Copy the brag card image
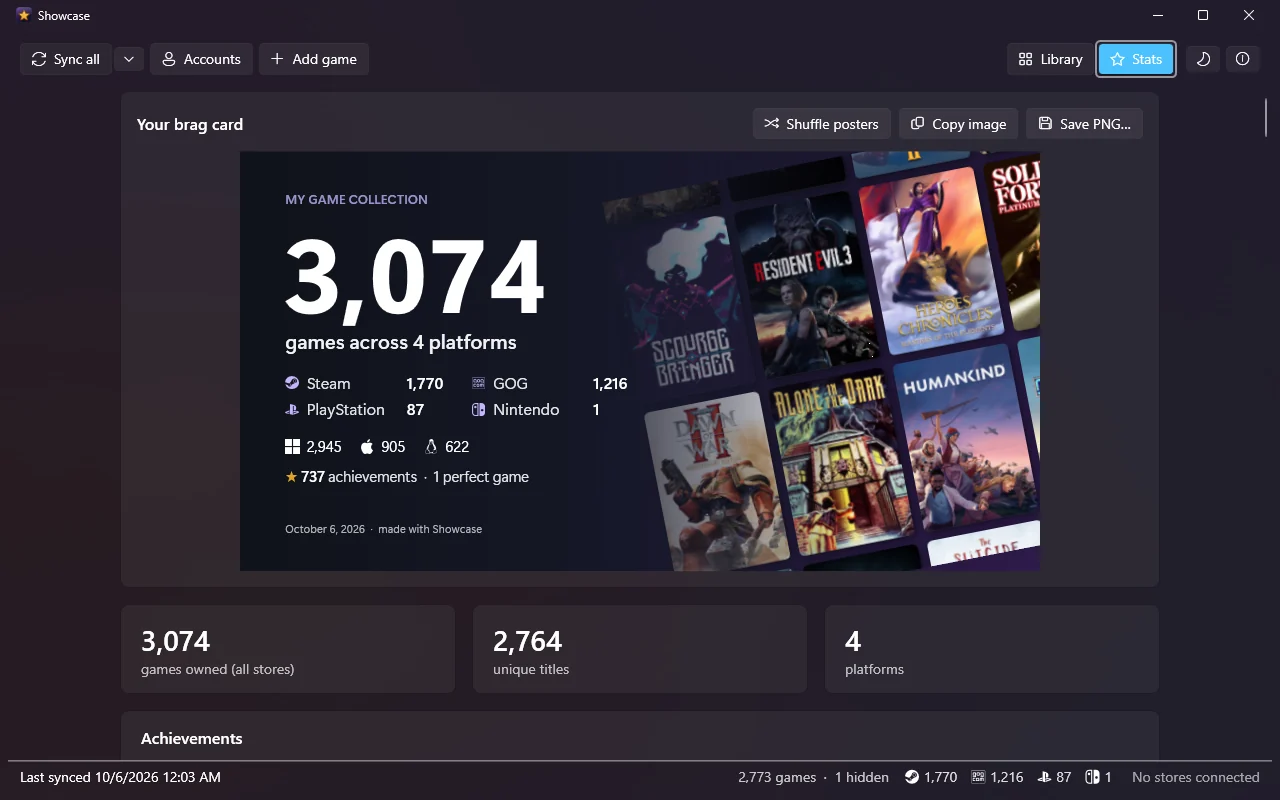Viewport: 1280px width, 800px height. pos(958,124)
